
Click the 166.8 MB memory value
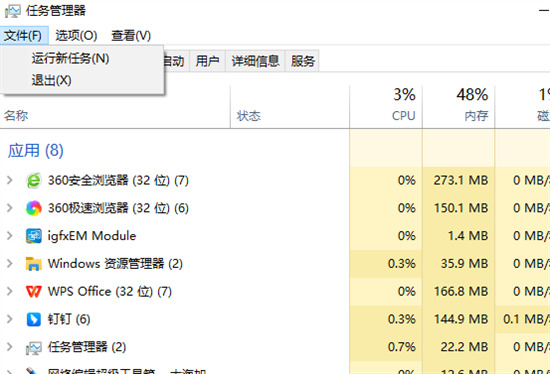[461, 291]
